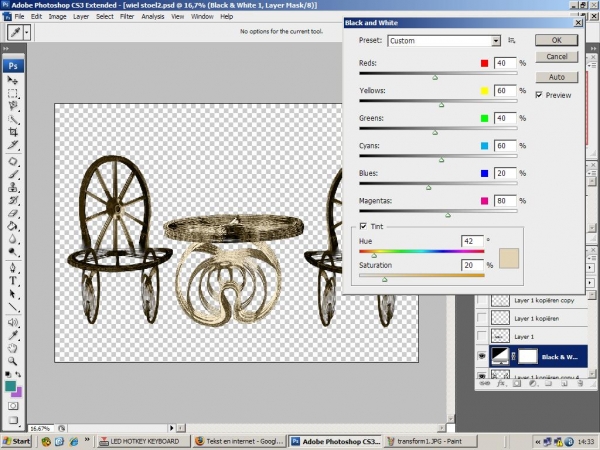The image size is (600, 450).
Task: Expand the collapsed toolbox double-arrow
Action: click(6, 49)
